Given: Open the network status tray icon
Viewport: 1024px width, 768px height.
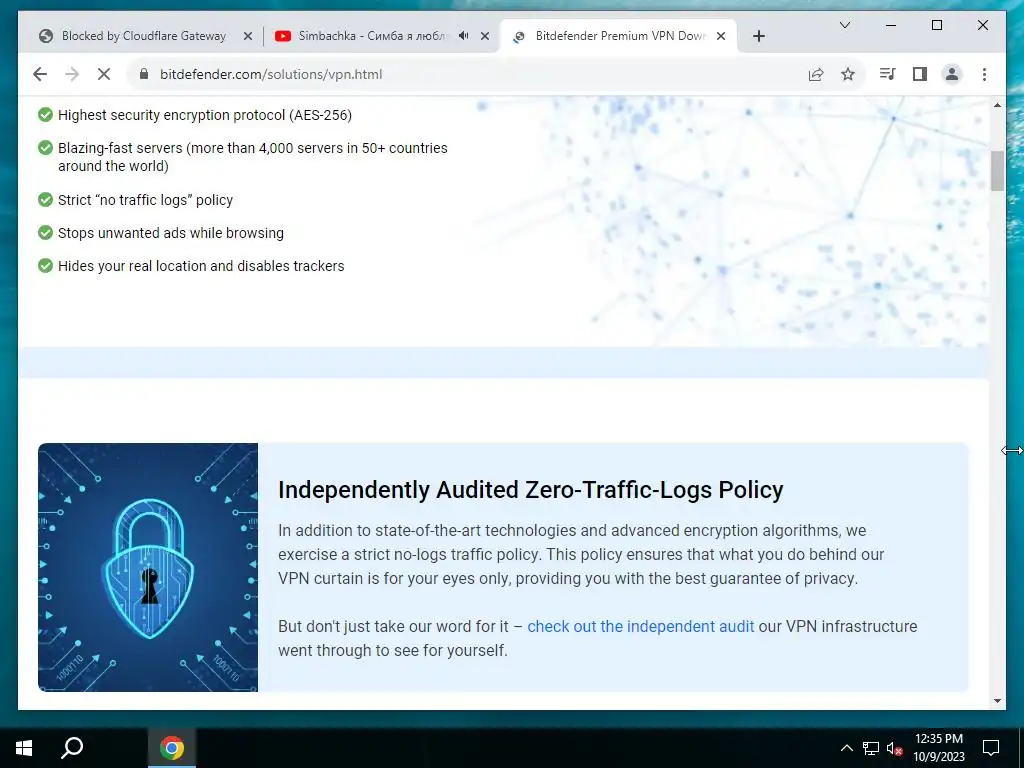Looking at the screenshot, I should (x=871, y=748).
